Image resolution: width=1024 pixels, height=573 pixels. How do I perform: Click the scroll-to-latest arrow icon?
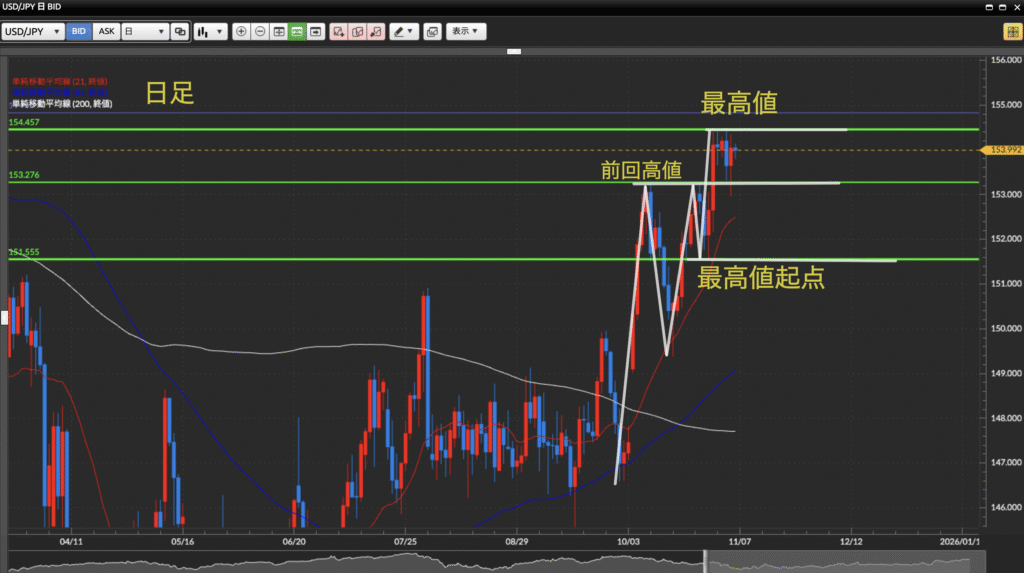(x=316, y=32)
